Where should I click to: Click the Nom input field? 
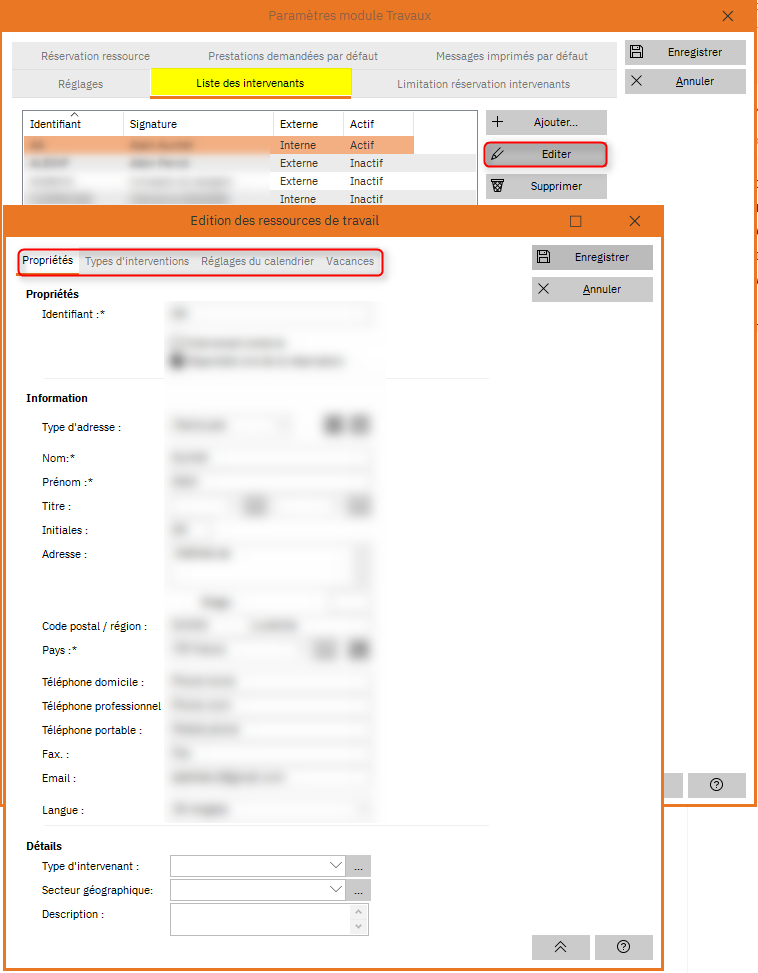coord(270,458)
